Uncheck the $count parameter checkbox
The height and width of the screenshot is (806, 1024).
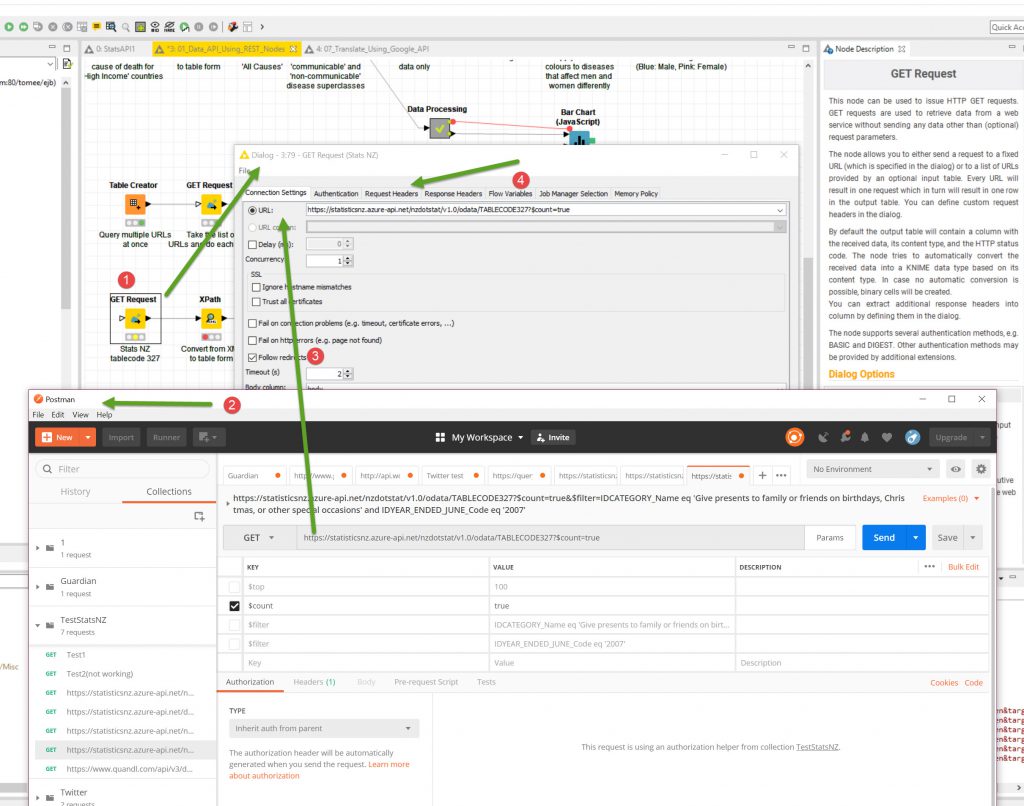point(234,606)
